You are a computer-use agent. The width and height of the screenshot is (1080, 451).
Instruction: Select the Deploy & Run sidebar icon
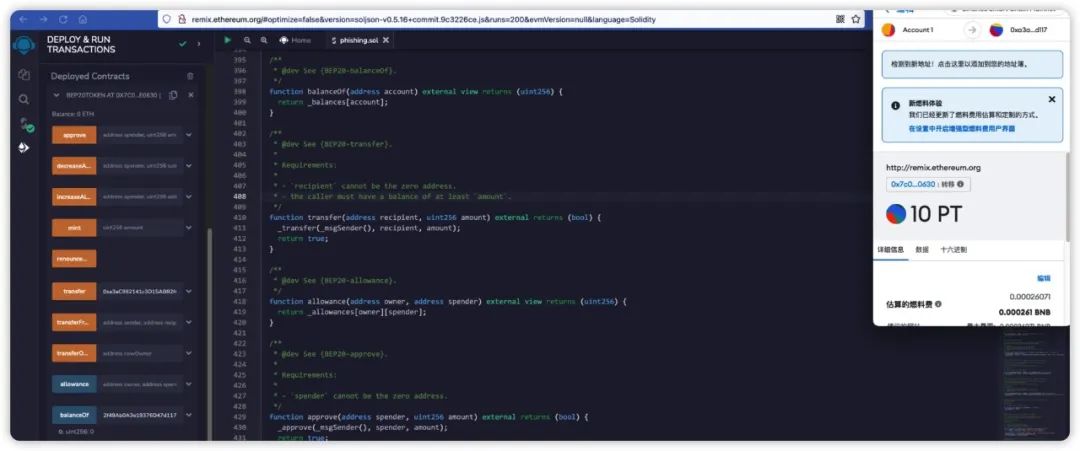(x=24, y=148)
